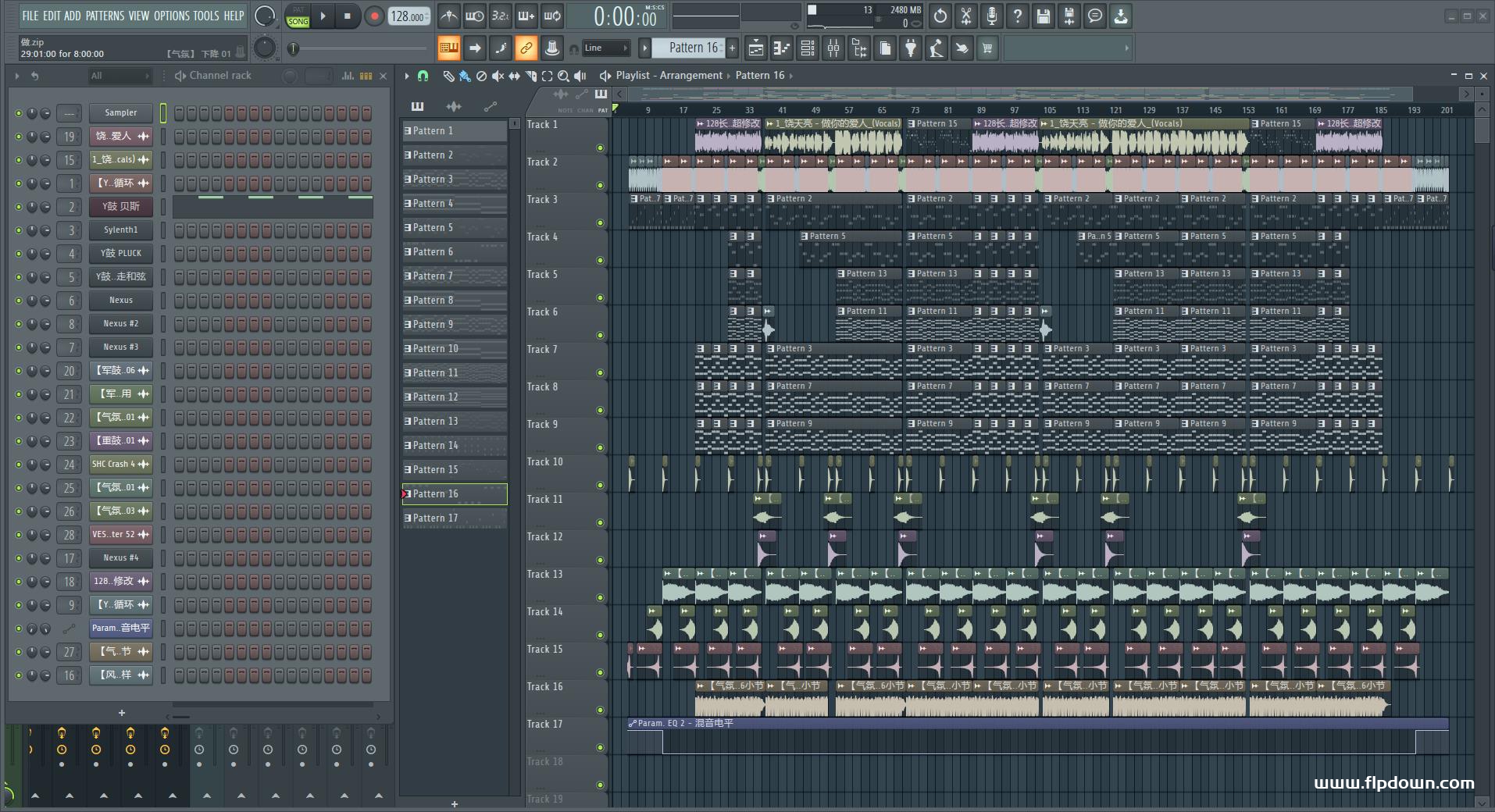
Task: Toggle the overdub/blend recording icon
Action: point(526,16)
